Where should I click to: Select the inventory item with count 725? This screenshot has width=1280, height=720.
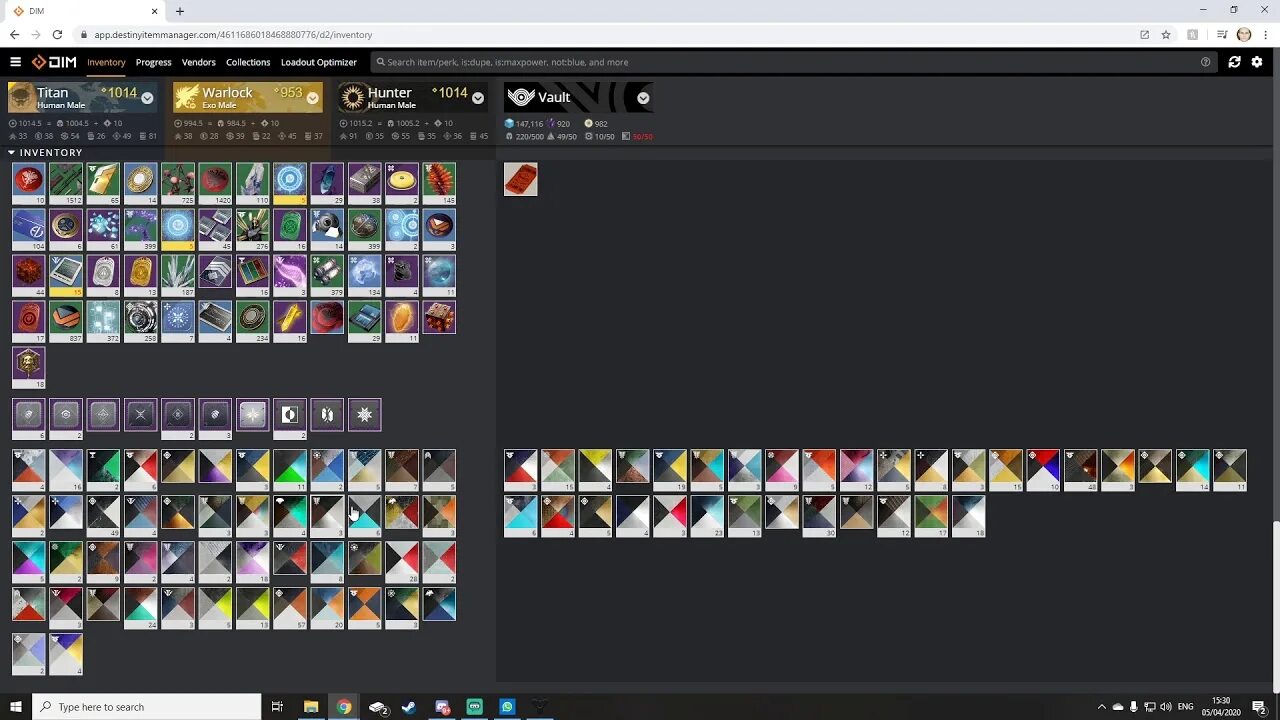178,183
